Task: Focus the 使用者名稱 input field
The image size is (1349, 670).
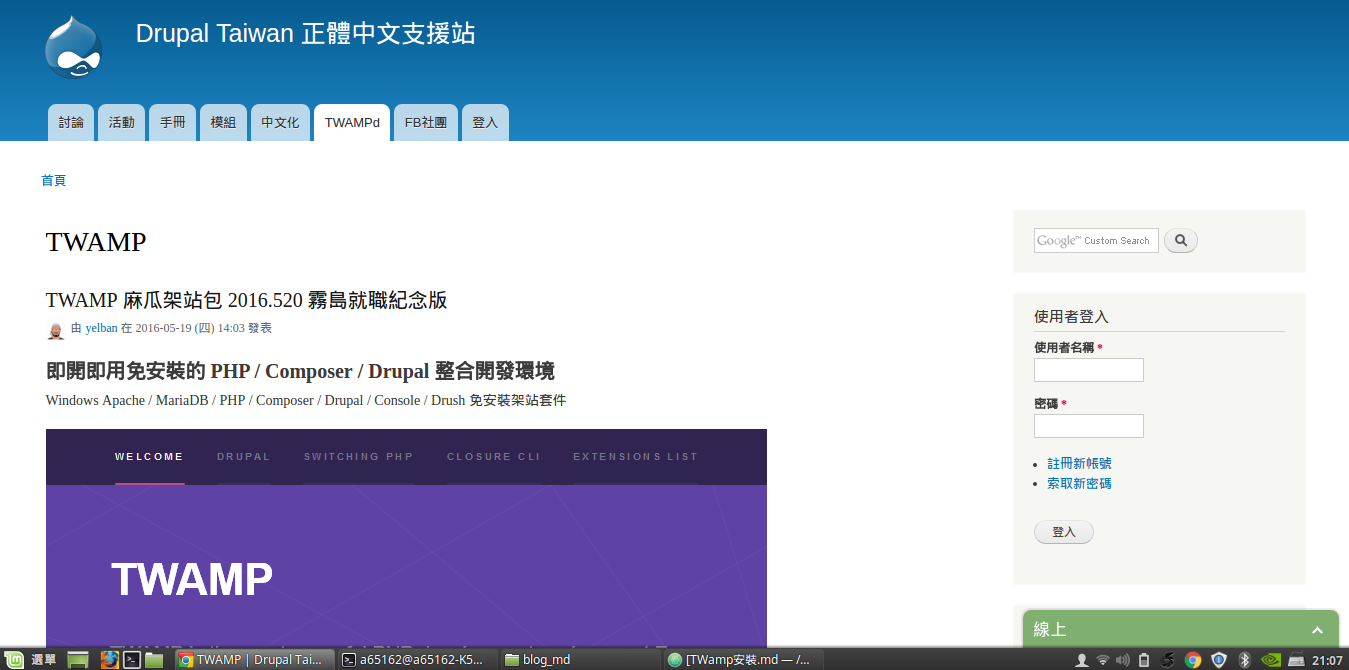Action: coord(1089,370)
